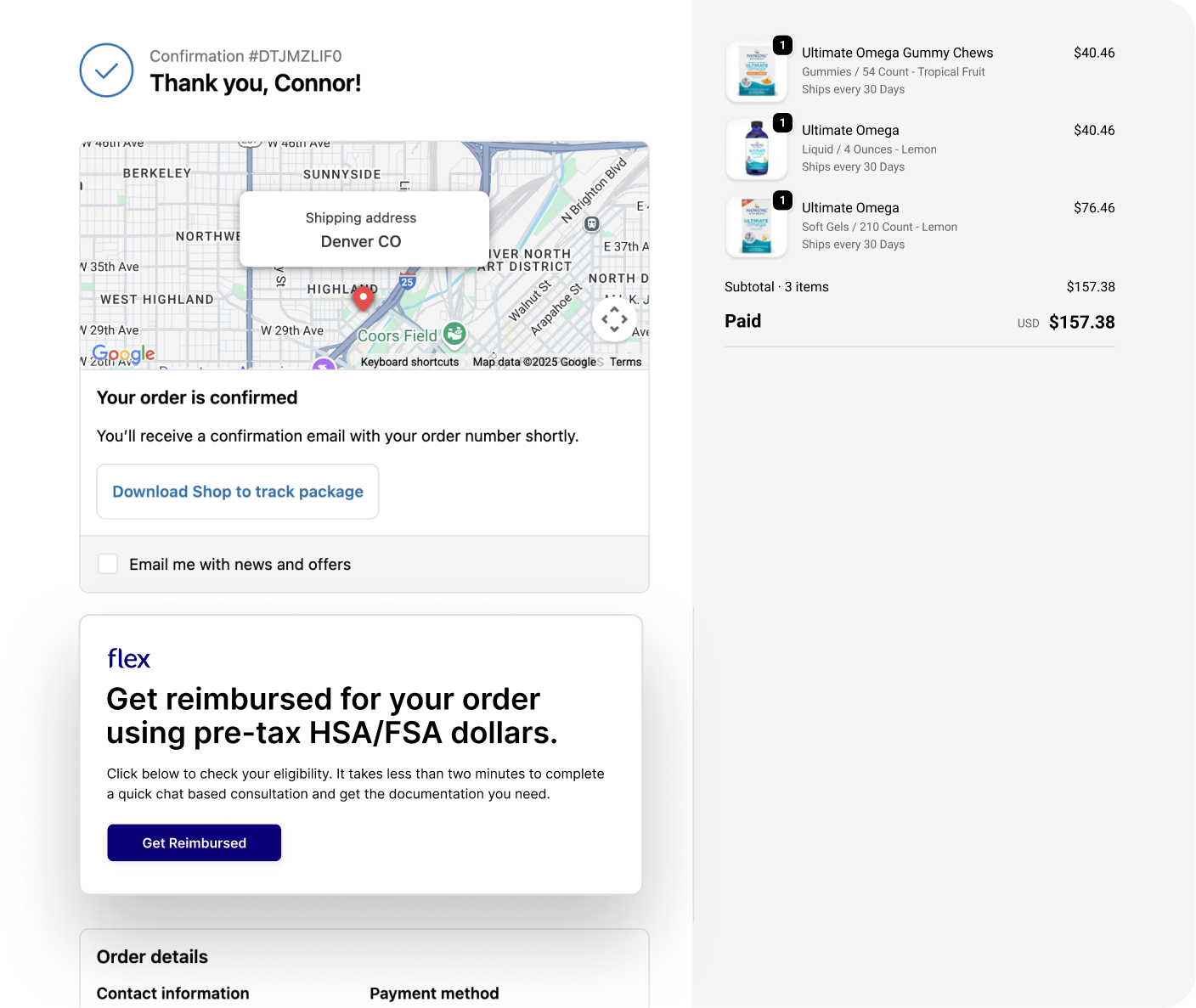Screen dimensions: 1196x1008
Task: Click the flex logo
Action: click(x=128, y=659)
